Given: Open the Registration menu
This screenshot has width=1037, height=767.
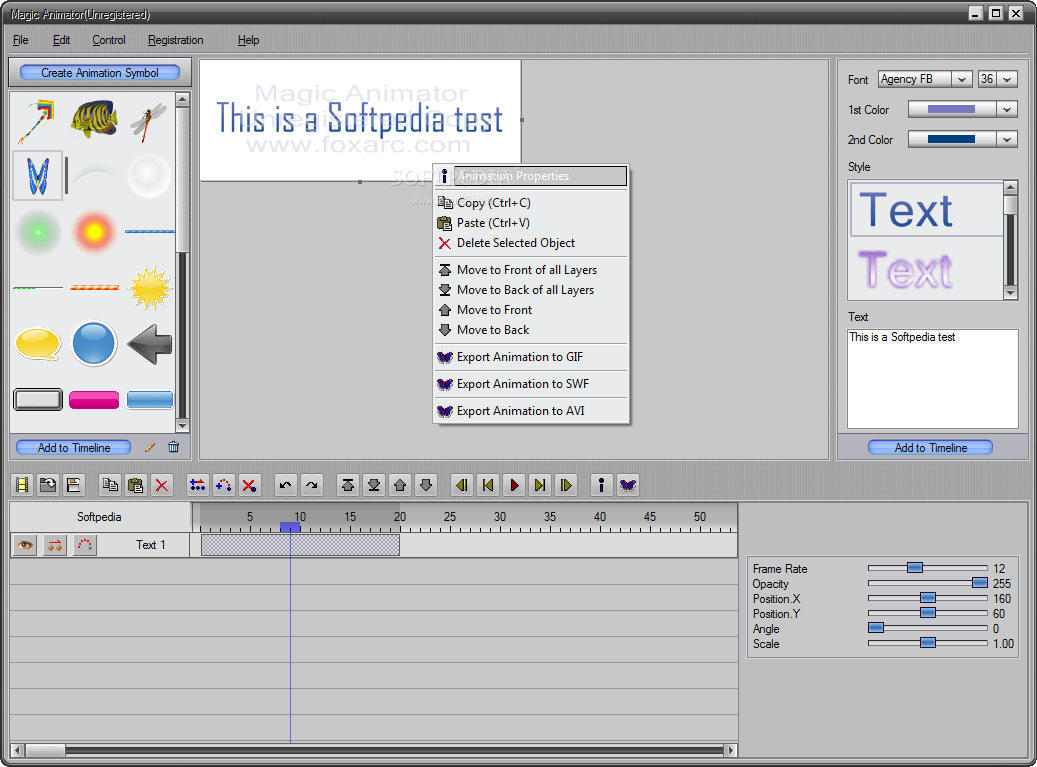Looking at the screenshot, I should click(175, 40).
